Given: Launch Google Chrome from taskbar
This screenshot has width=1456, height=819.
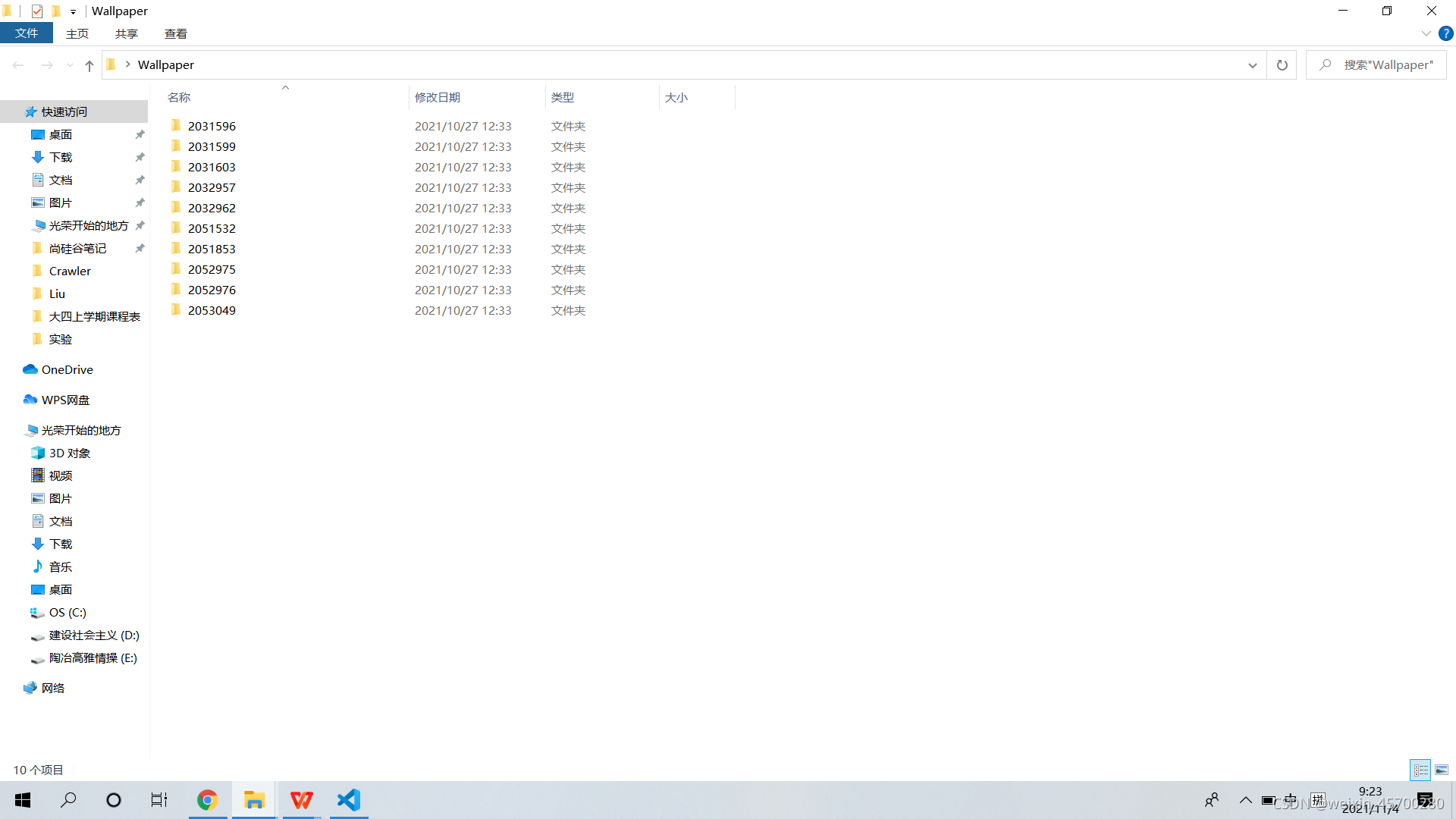Looking at the screenshot, I should 207,800.
